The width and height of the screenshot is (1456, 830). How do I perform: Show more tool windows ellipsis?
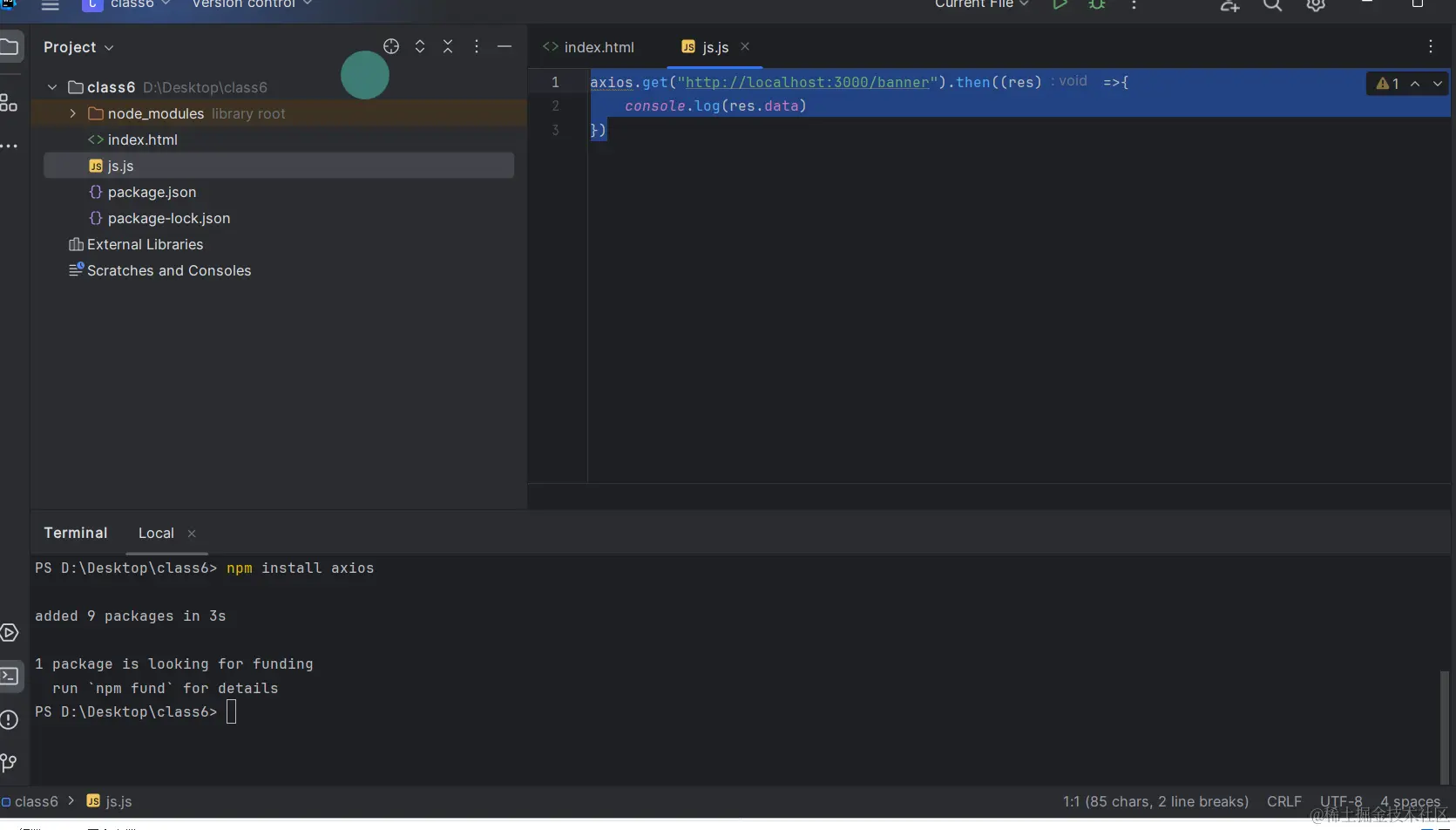[x=9, y=146]
